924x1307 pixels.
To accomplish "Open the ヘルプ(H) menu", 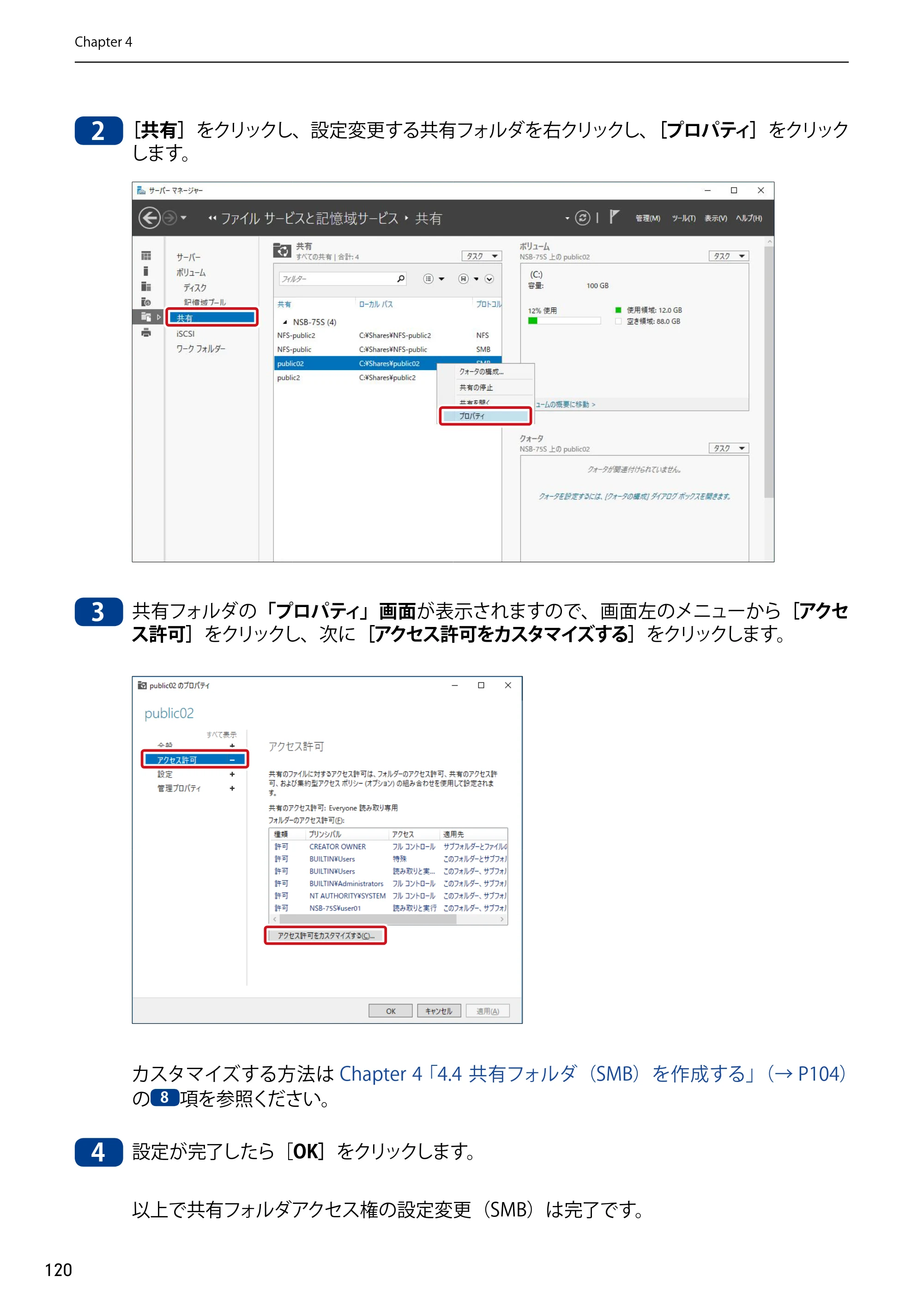I will click(749, 219).
